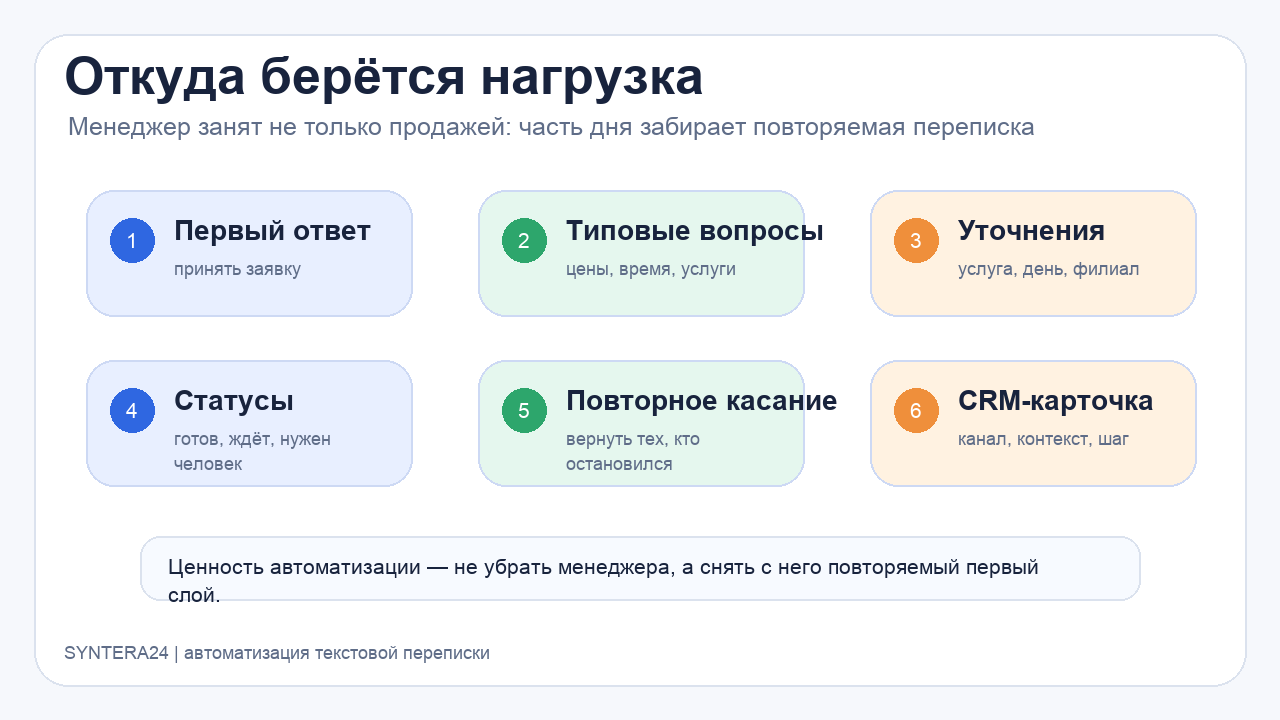Click the text 'канал, контекст, шаг'

1043,439
